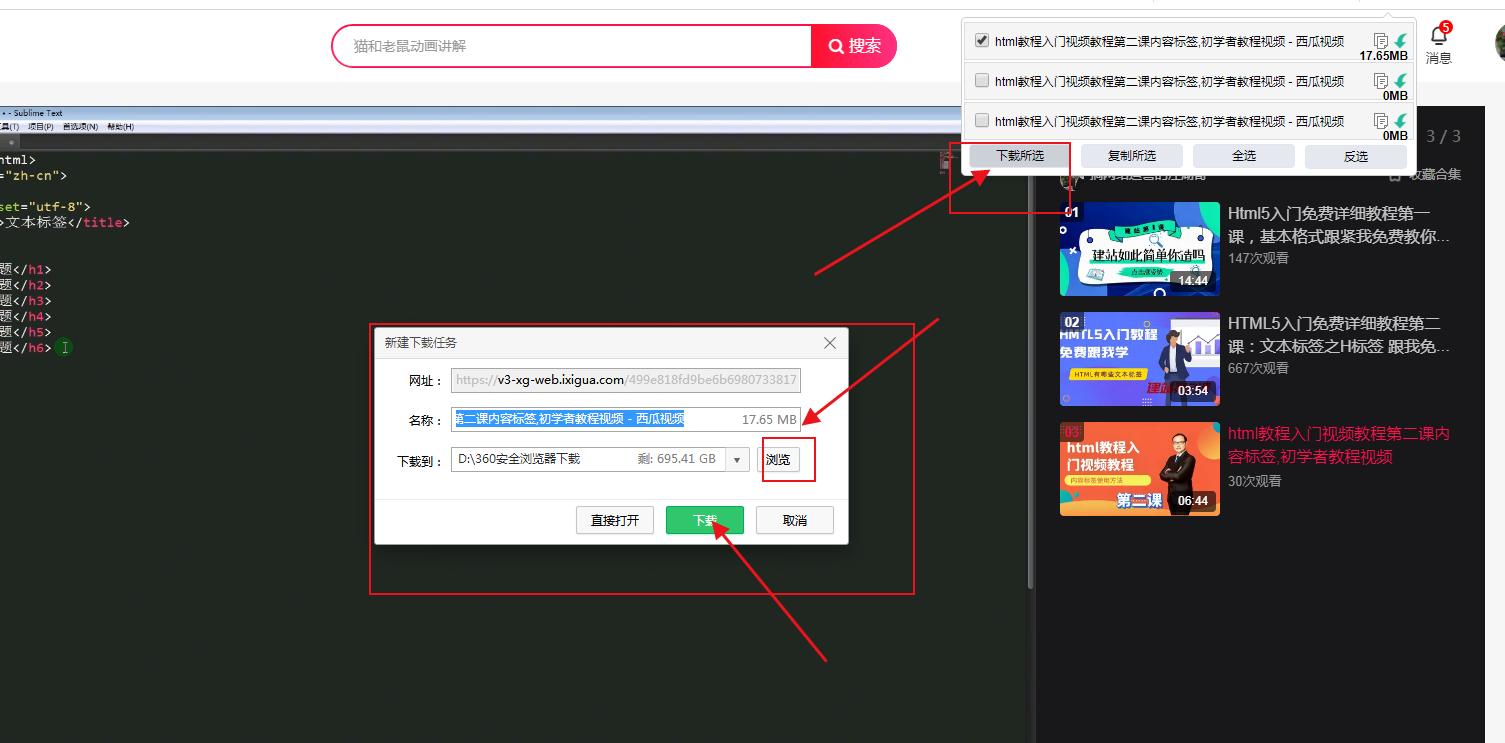This screenshot has width=1505, height=743.
Task: Tick the checkbox in the middle video row
Action: (982, 81)
